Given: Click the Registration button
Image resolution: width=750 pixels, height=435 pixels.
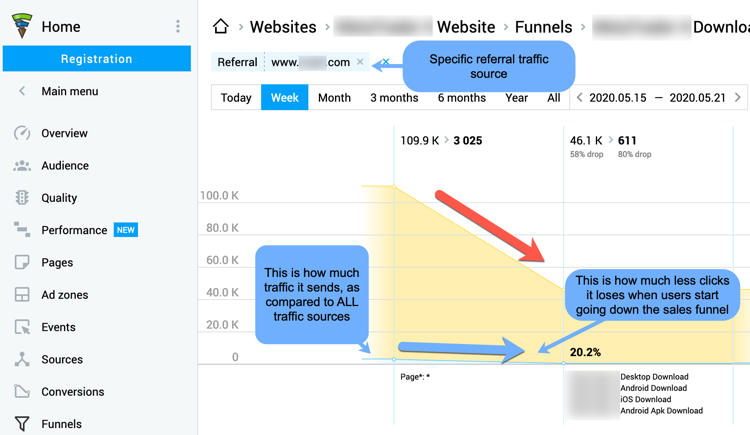Looking at the screenshot, I should pos(97,59).
